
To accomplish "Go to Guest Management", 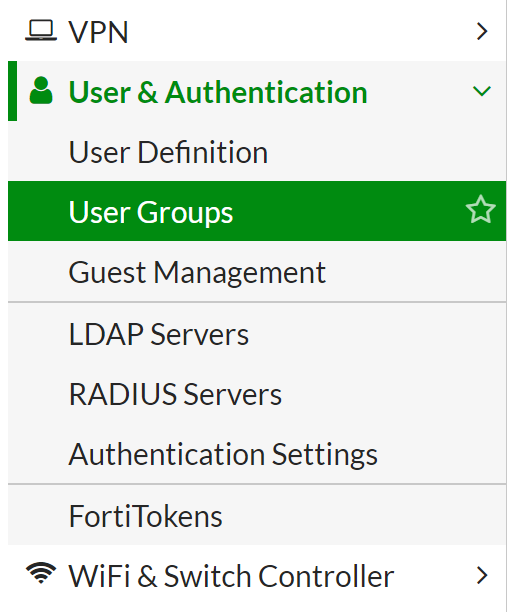I will (x=197, y=272).
